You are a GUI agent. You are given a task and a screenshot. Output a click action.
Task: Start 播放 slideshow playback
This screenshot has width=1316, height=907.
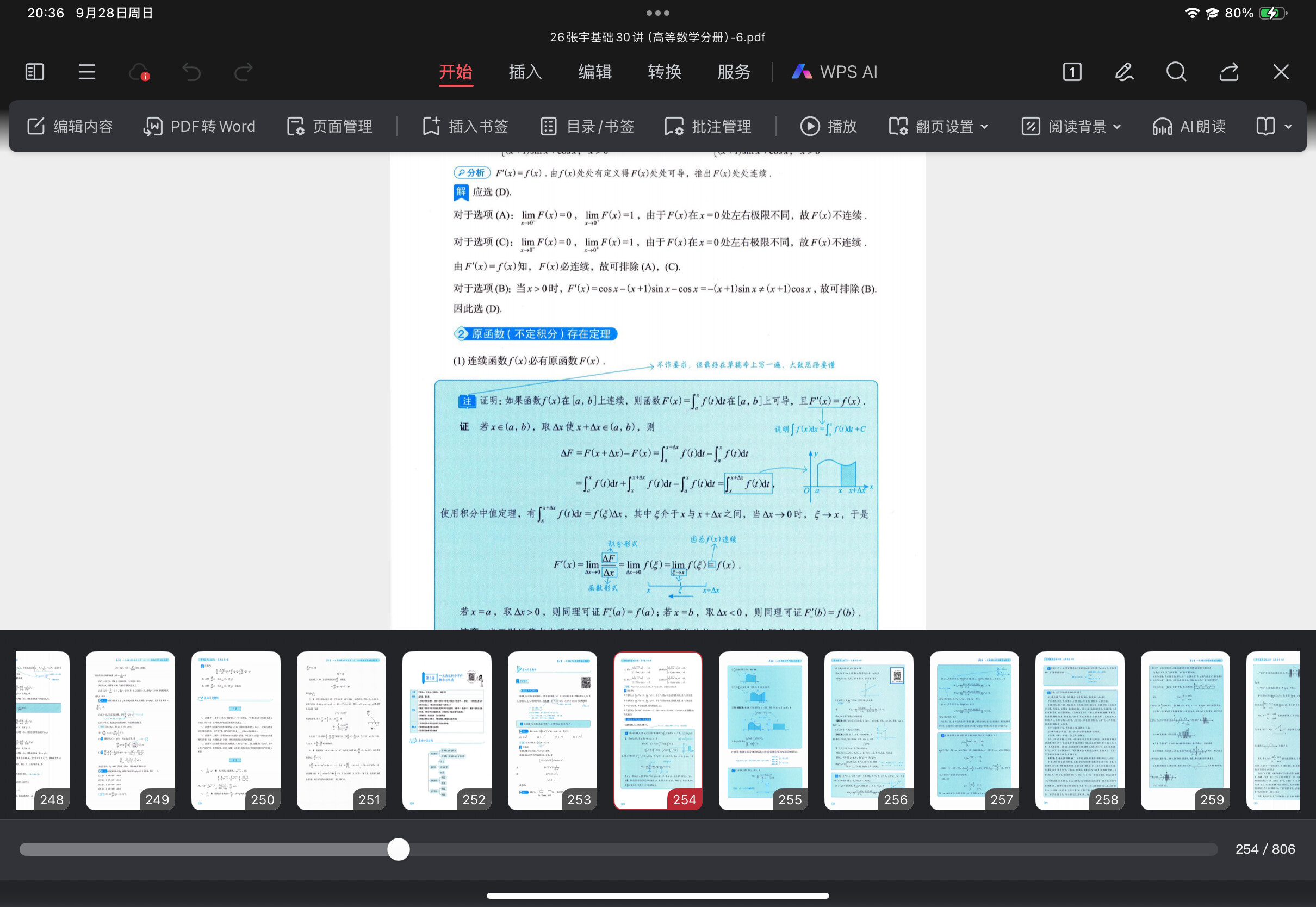pos(828,126)
